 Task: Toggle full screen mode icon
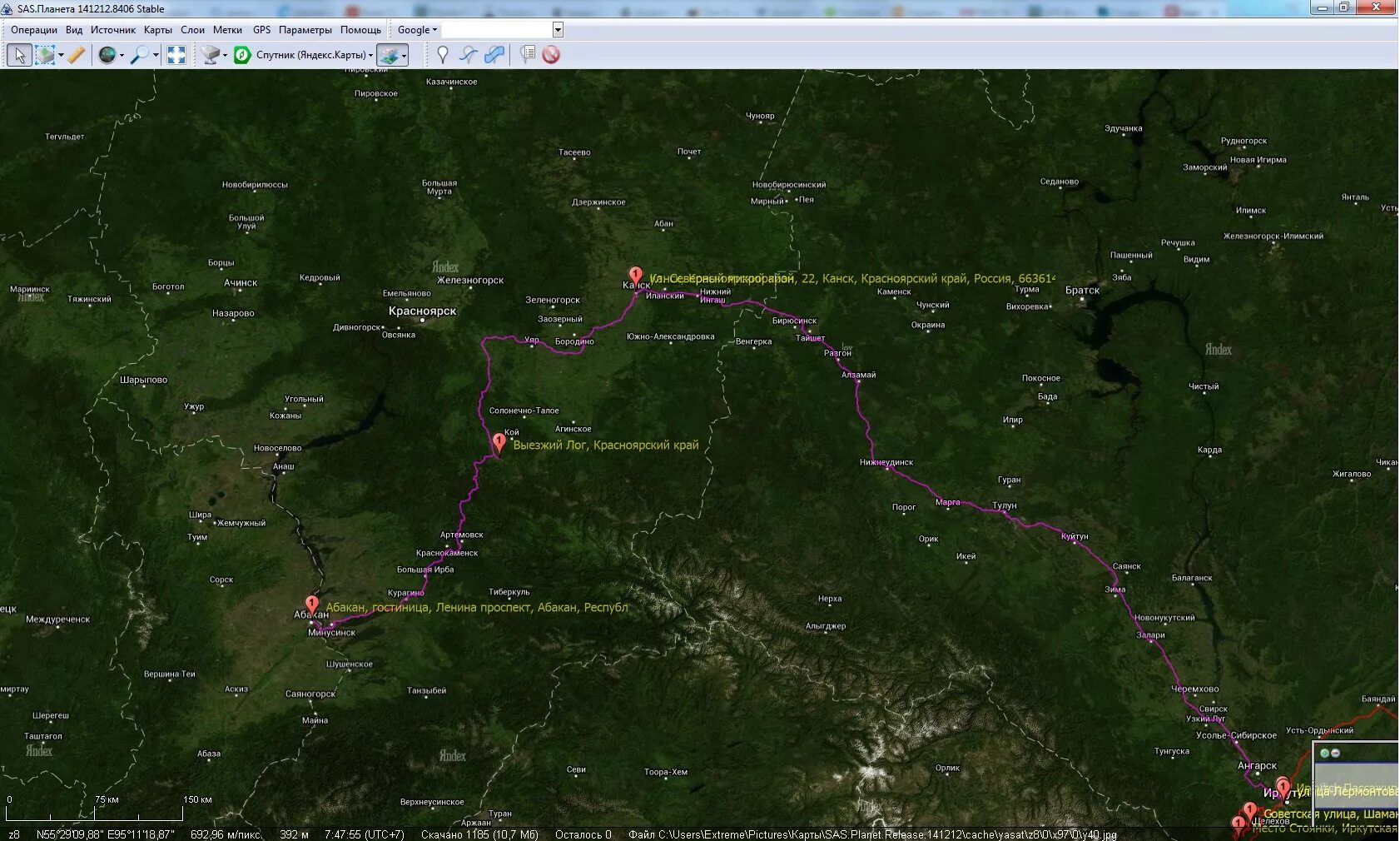click(x=176, y=55)
